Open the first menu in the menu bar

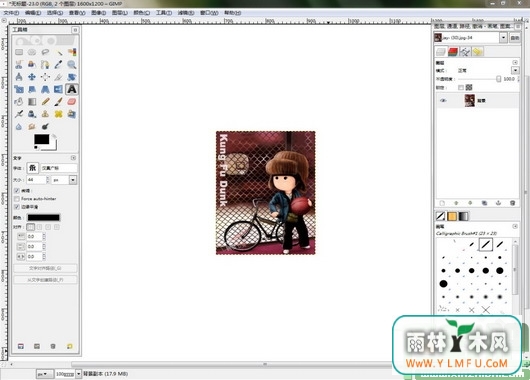(x=11, y=13)
